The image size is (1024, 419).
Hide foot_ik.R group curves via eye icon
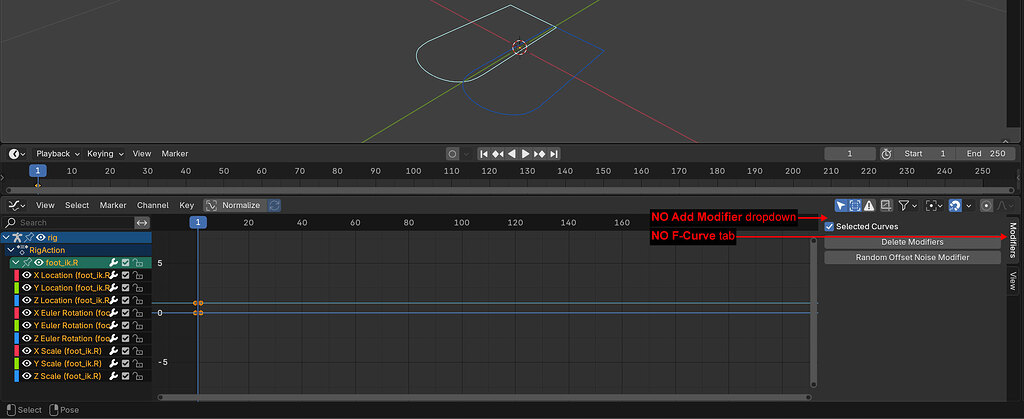[39, 262]
